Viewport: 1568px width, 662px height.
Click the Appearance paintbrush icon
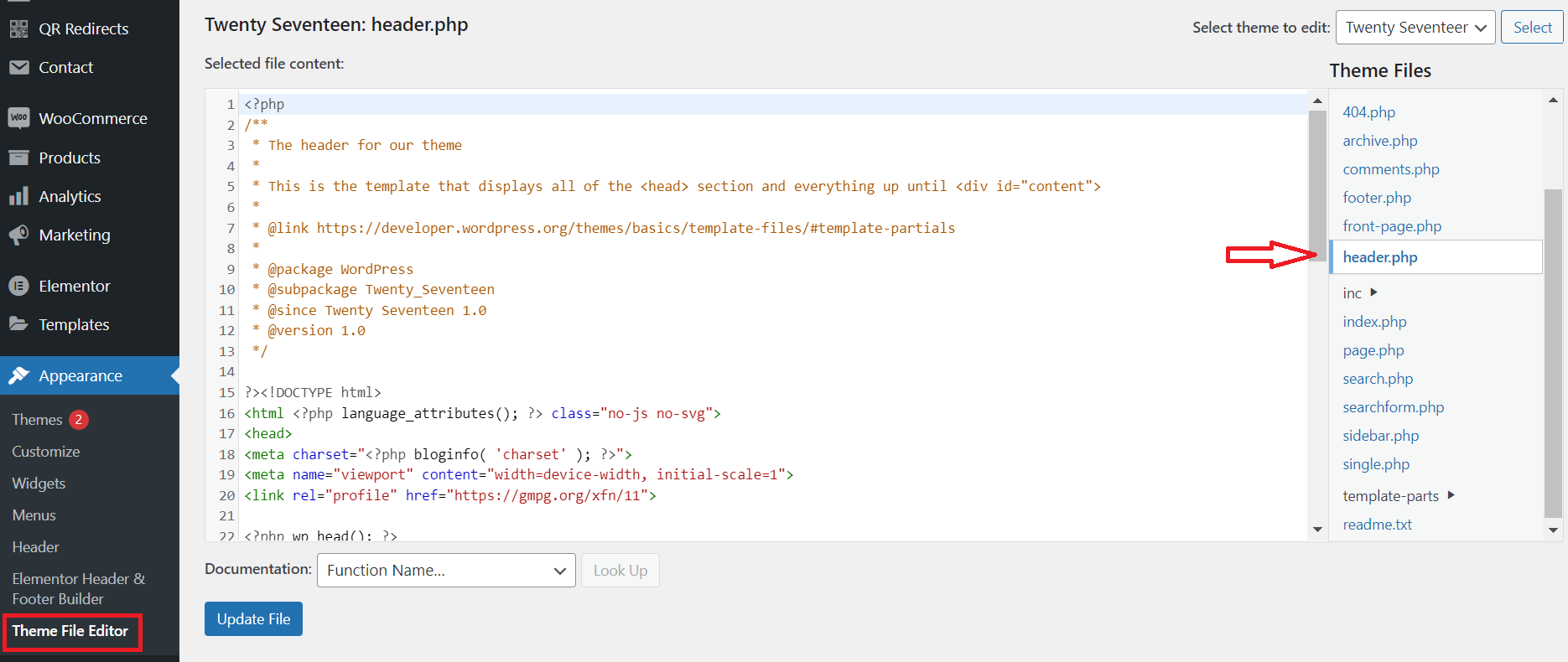pos(18,375)
